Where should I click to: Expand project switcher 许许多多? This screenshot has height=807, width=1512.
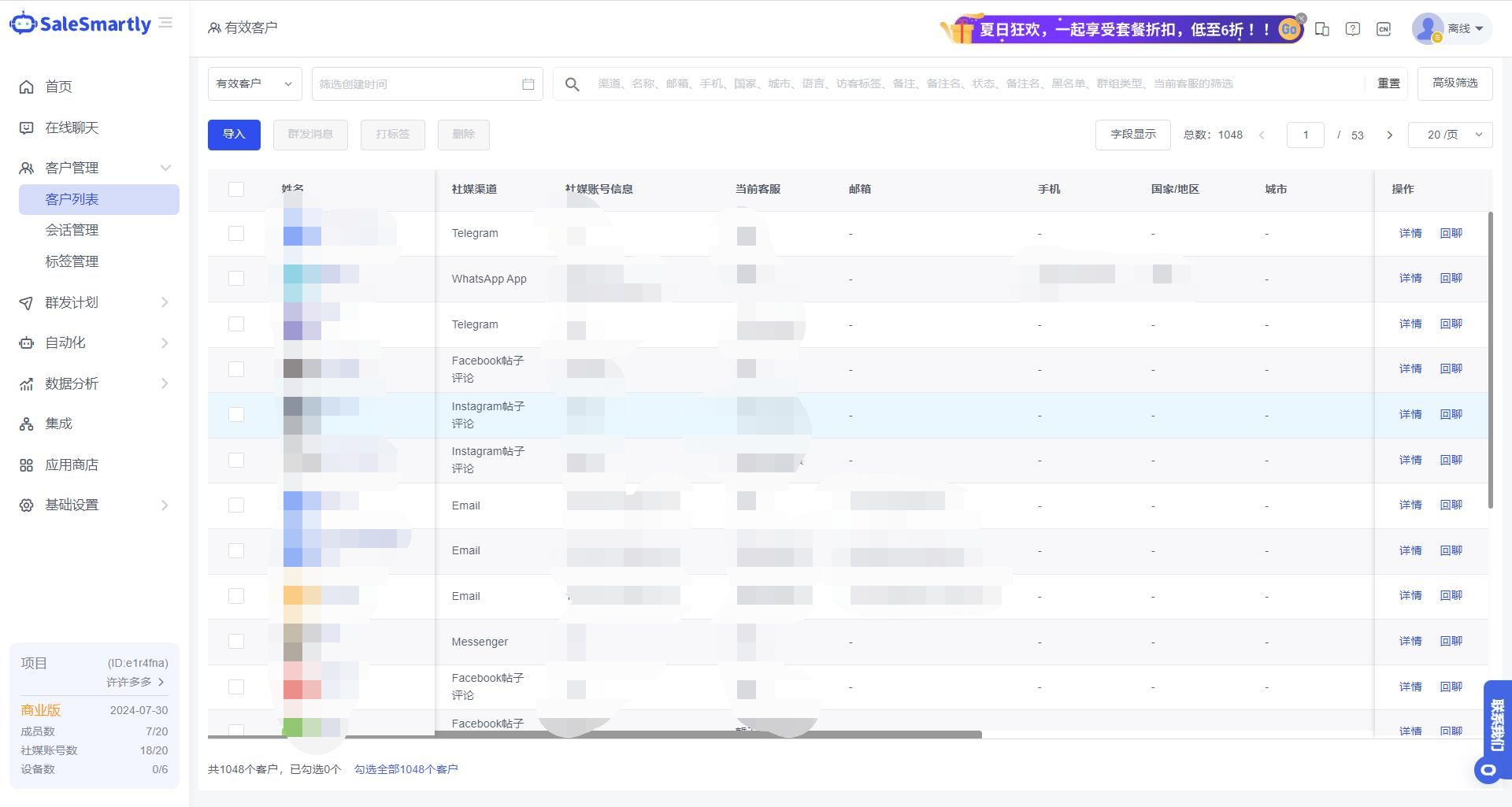point(135,682)
